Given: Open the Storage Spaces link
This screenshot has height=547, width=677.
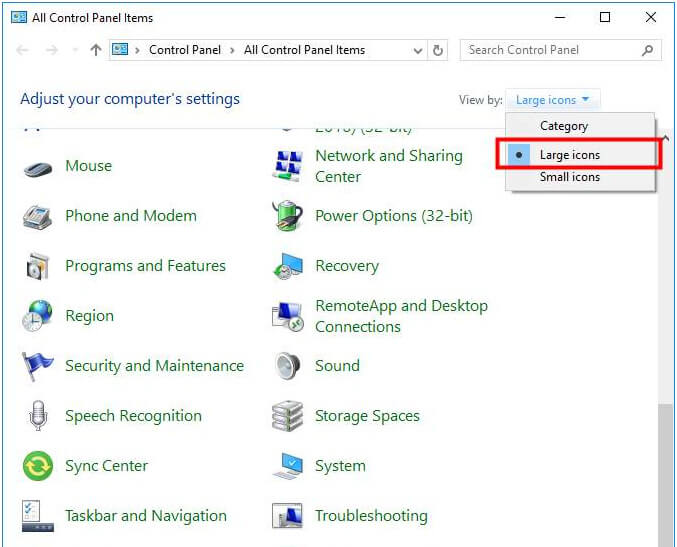Looking at the screenshot, I should click(x=367, y=416).
